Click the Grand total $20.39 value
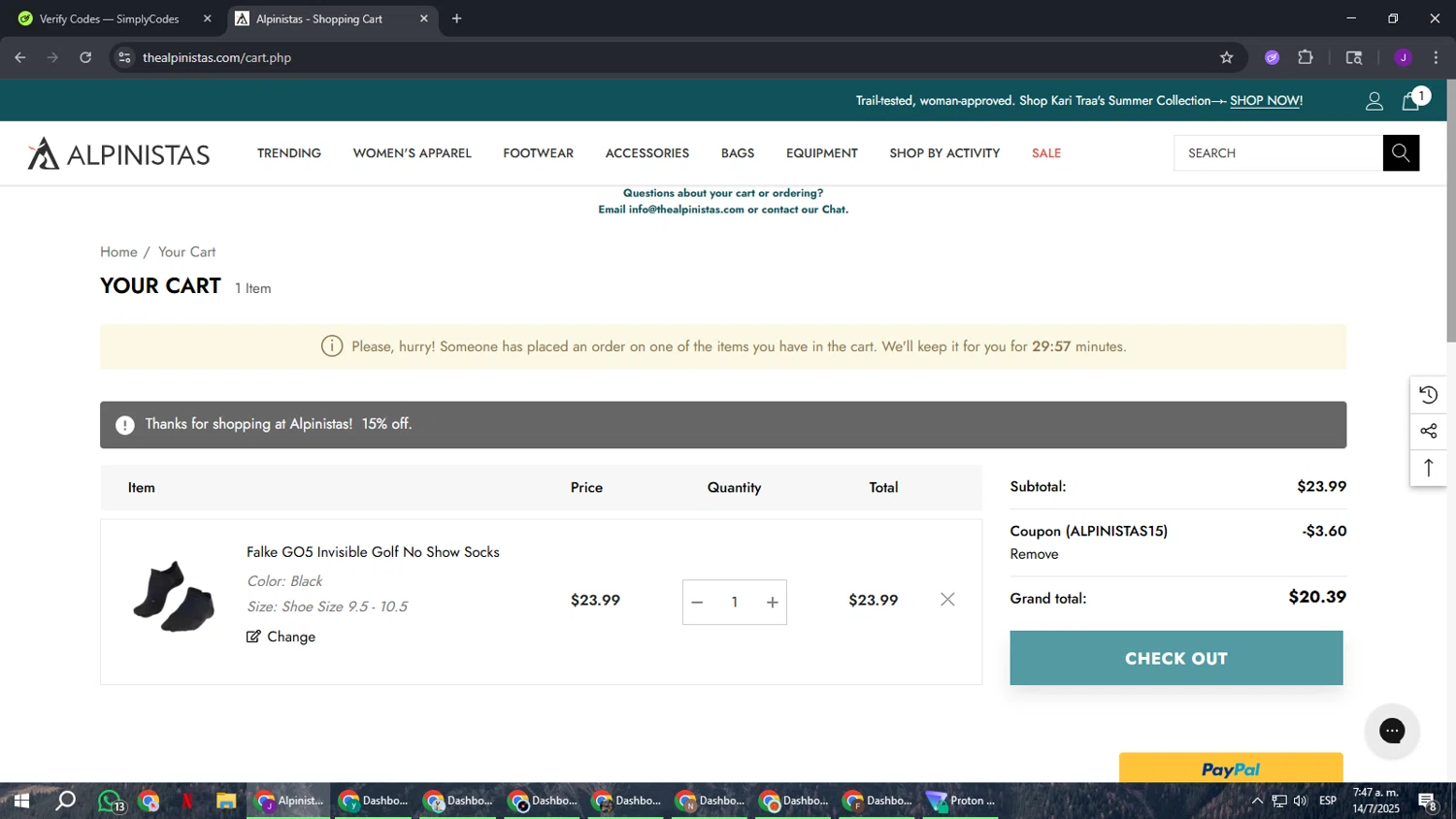 point(1317,598)
